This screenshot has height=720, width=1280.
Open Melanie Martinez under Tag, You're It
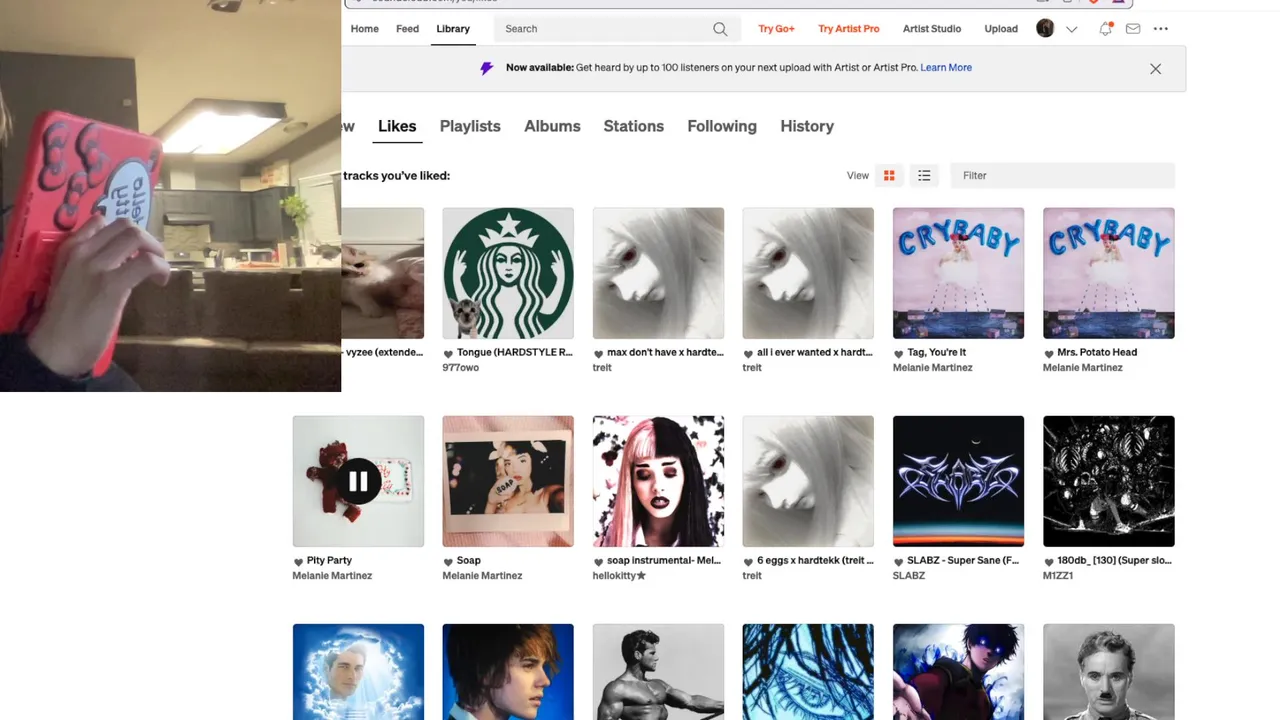933,368
